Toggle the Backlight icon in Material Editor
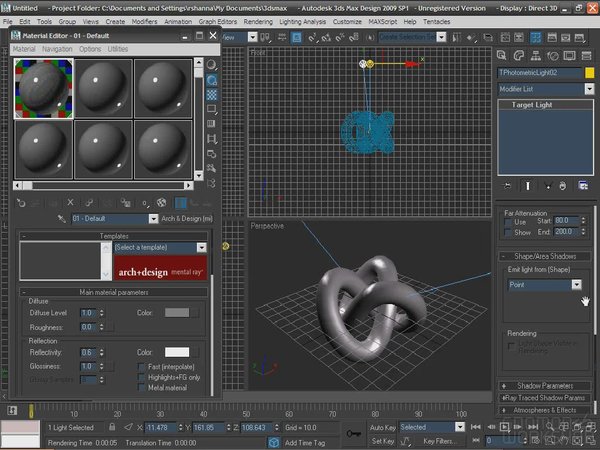Viewport: 600px width, 450px height. tap(212, 80)
